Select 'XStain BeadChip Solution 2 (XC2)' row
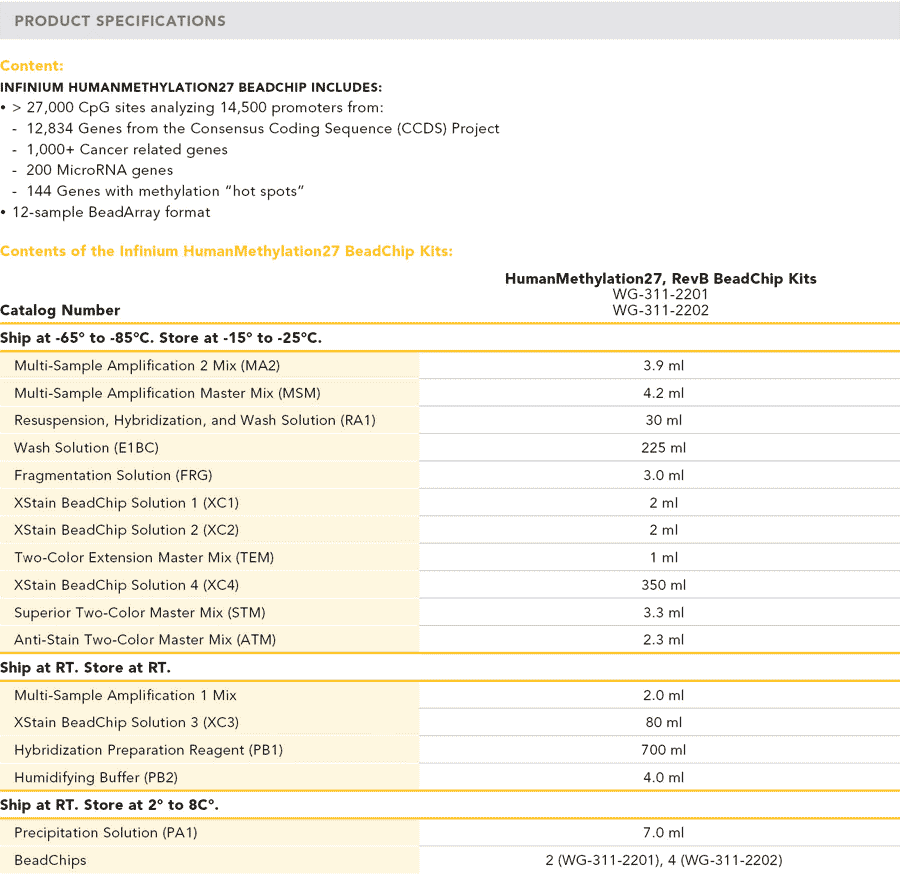This screenshot has width=900, height=890. pos(450,530)
